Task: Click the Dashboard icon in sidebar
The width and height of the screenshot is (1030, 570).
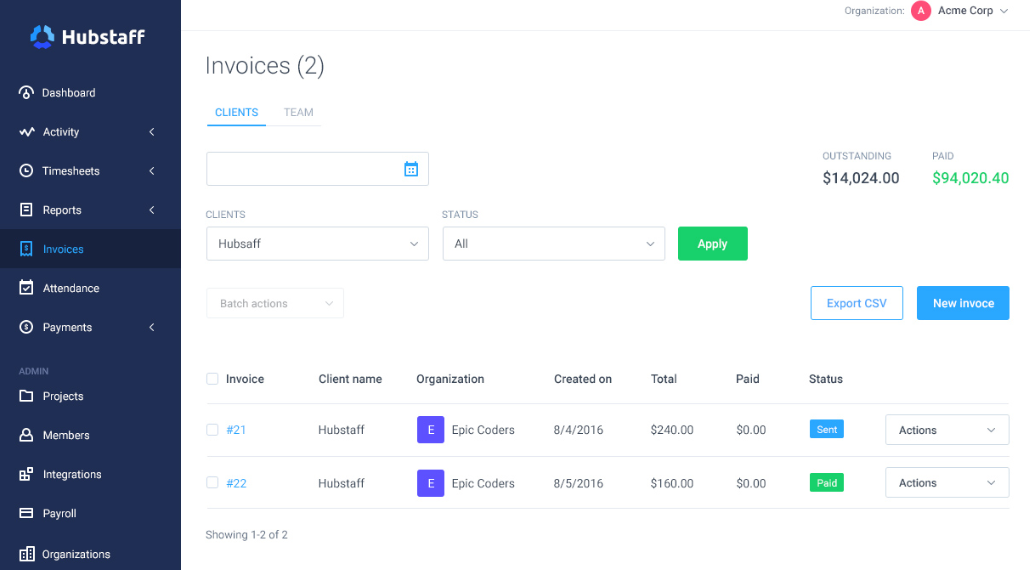Action: (x=26, y=93)
